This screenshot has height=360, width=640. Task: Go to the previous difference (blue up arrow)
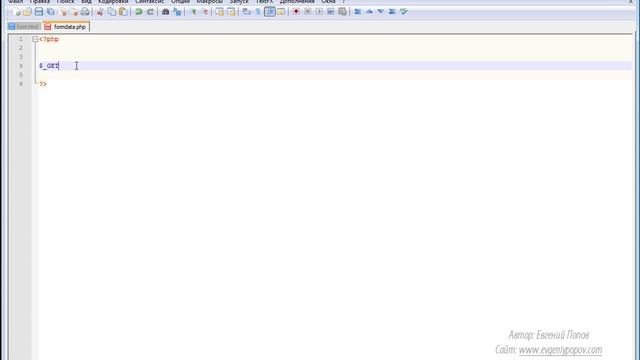(369, 12)
